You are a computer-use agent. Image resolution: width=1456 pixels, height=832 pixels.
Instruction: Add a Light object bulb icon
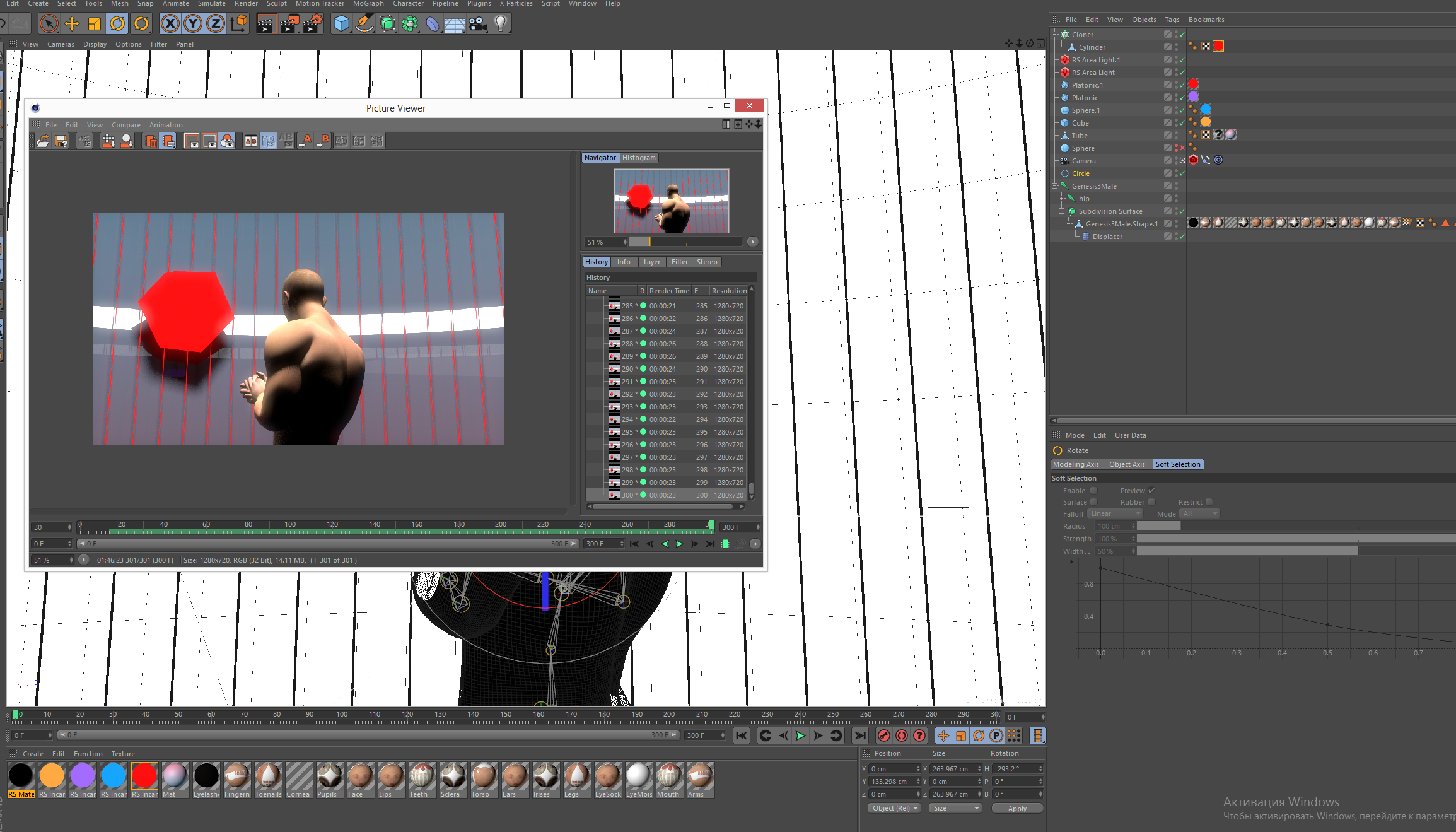501,24
